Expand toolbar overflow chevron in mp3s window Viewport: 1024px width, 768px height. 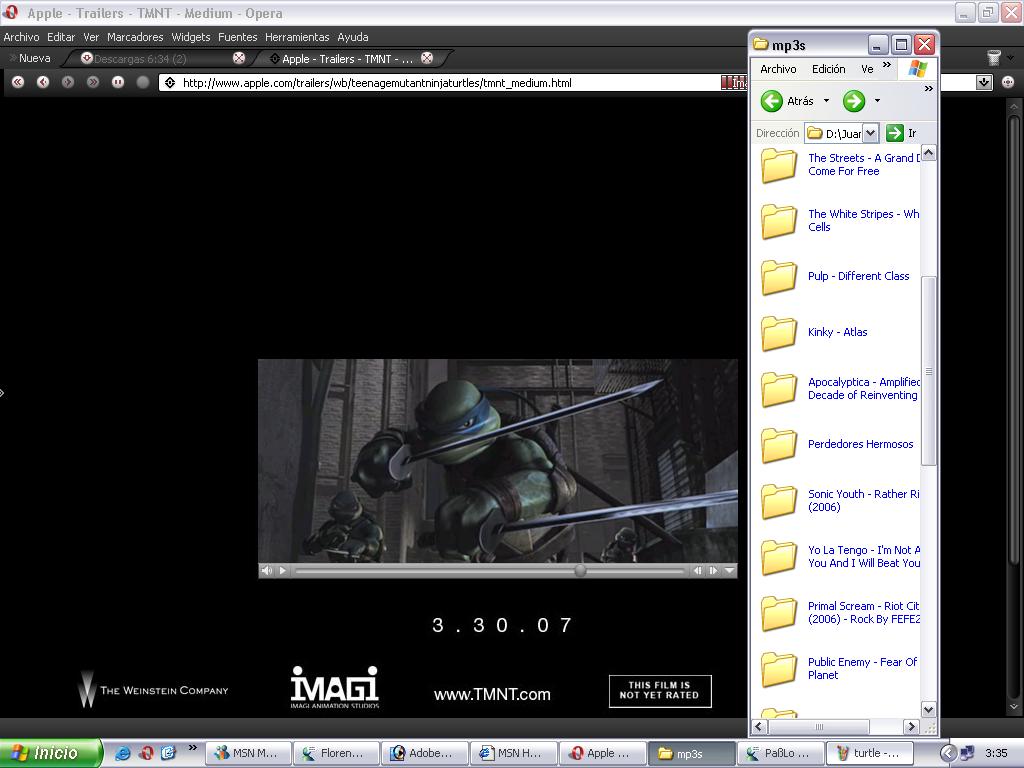pos(929,89)
